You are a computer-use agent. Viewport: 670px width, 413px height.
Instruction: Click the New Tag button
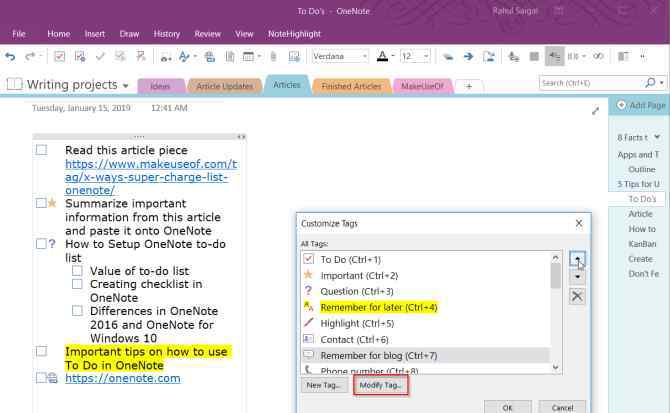[x=323, y=385]
